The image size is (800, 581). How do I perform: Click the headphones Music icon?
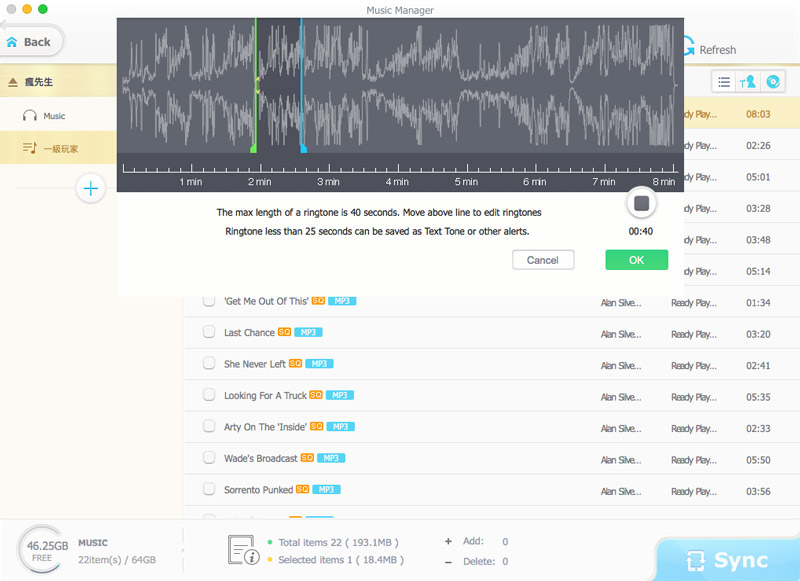(x=30, y=116)
